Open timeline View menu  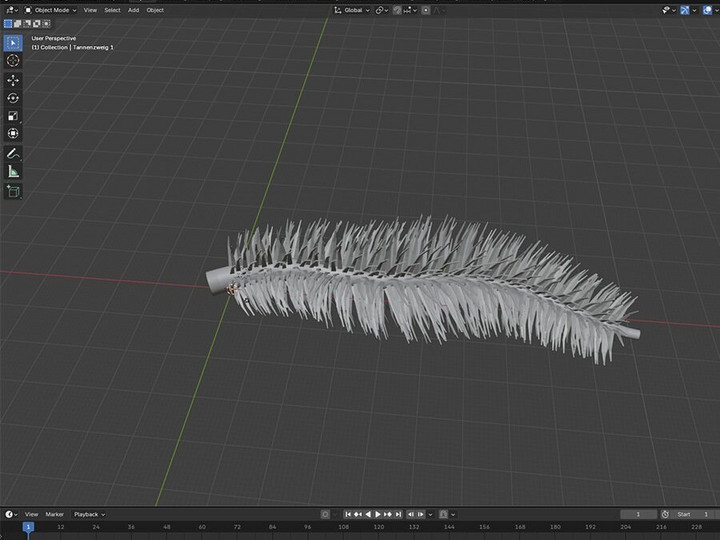(31, 514)
